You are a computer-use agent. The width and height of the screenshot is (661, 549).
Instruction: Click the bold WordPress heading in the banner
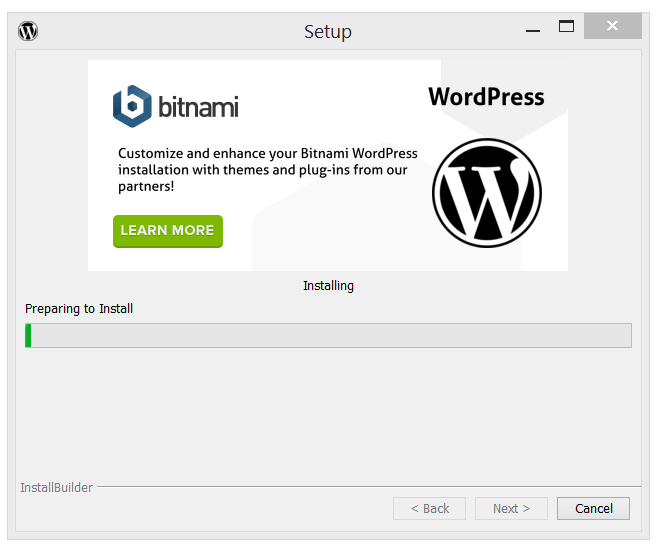point(486,97)
